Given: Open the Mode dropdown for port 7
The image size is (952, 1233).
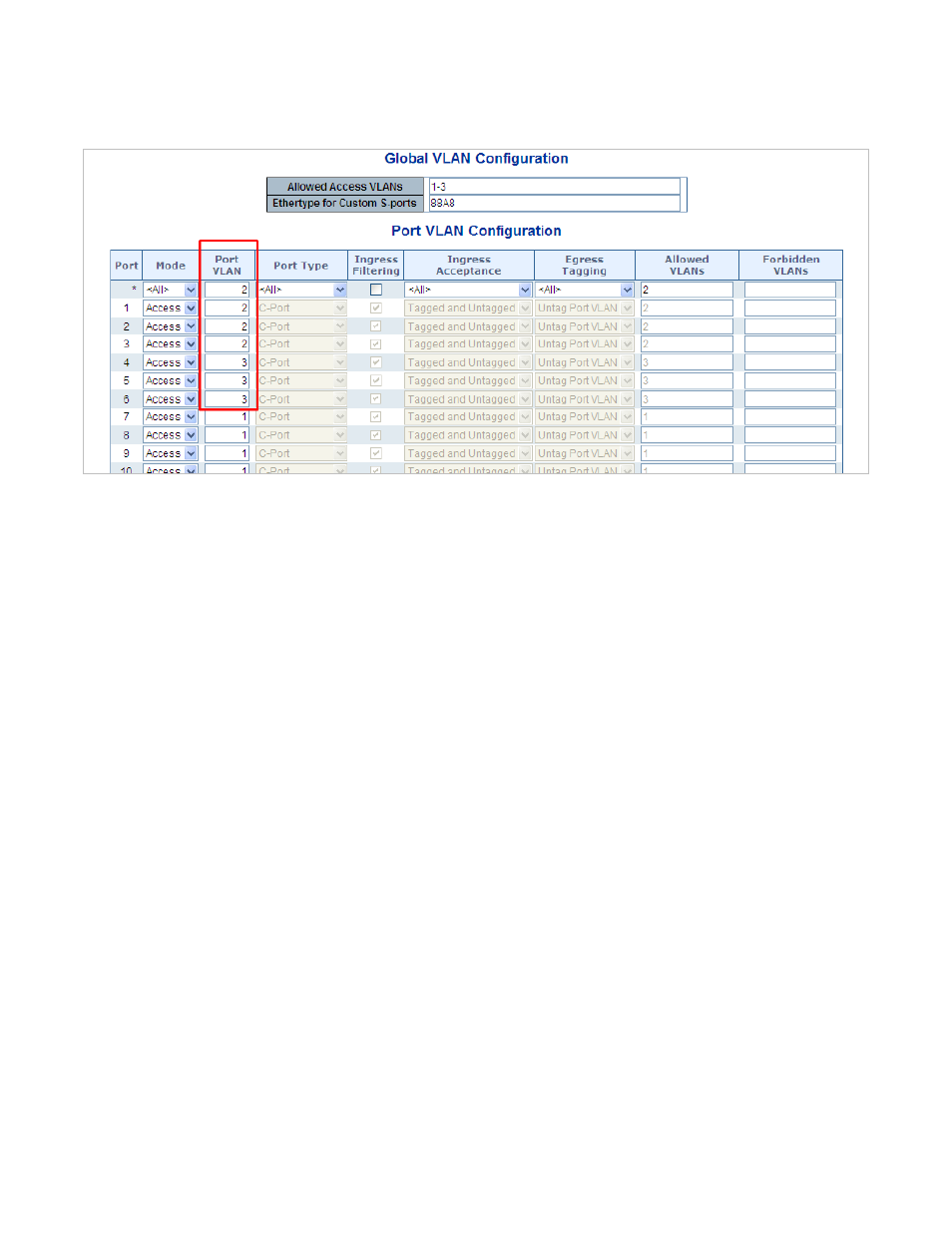Looking at the screenshot, I should click(171, 416).
